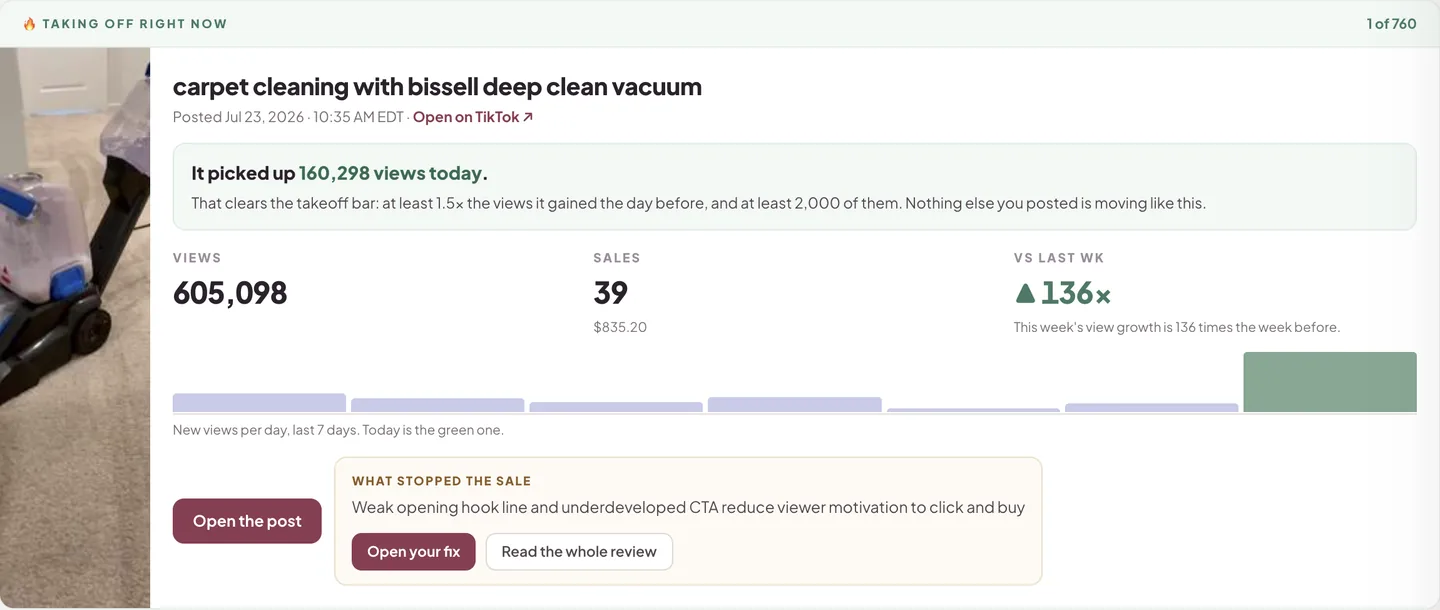This screenshot has width=1440, height=610.
Task: Click the Open your fix button
Action: click(x=413, y=552)
